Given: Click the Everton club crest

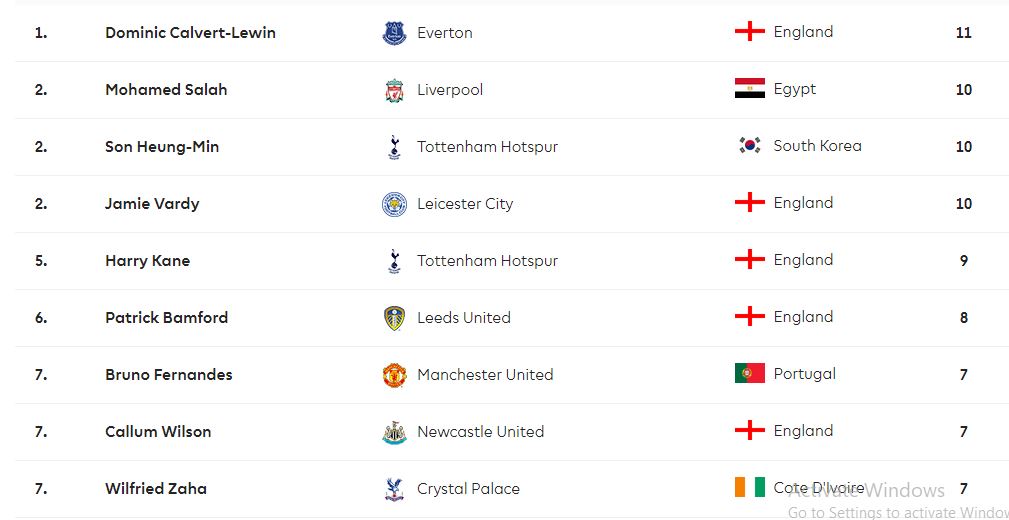Looking at the screenshot, I should pyautogui.click(x=394, y=33).
